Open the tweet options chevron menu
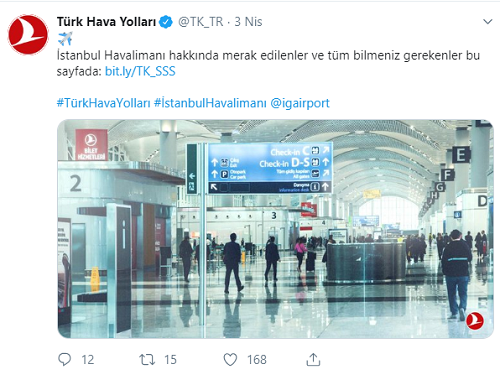This screenshot has height=380, width=500. [x=488, y=22]
